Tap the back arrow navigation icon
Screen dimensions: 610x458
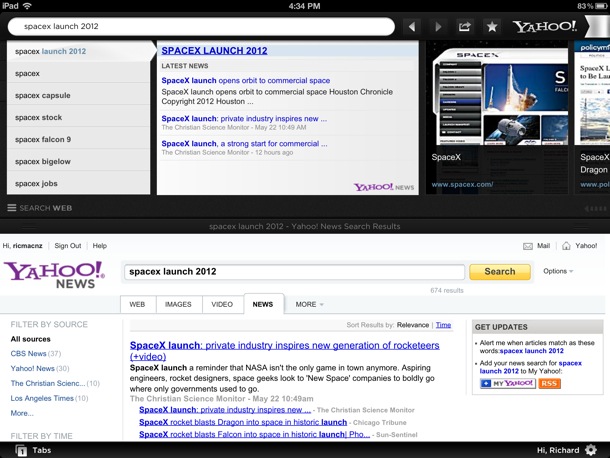coord(412,26)
